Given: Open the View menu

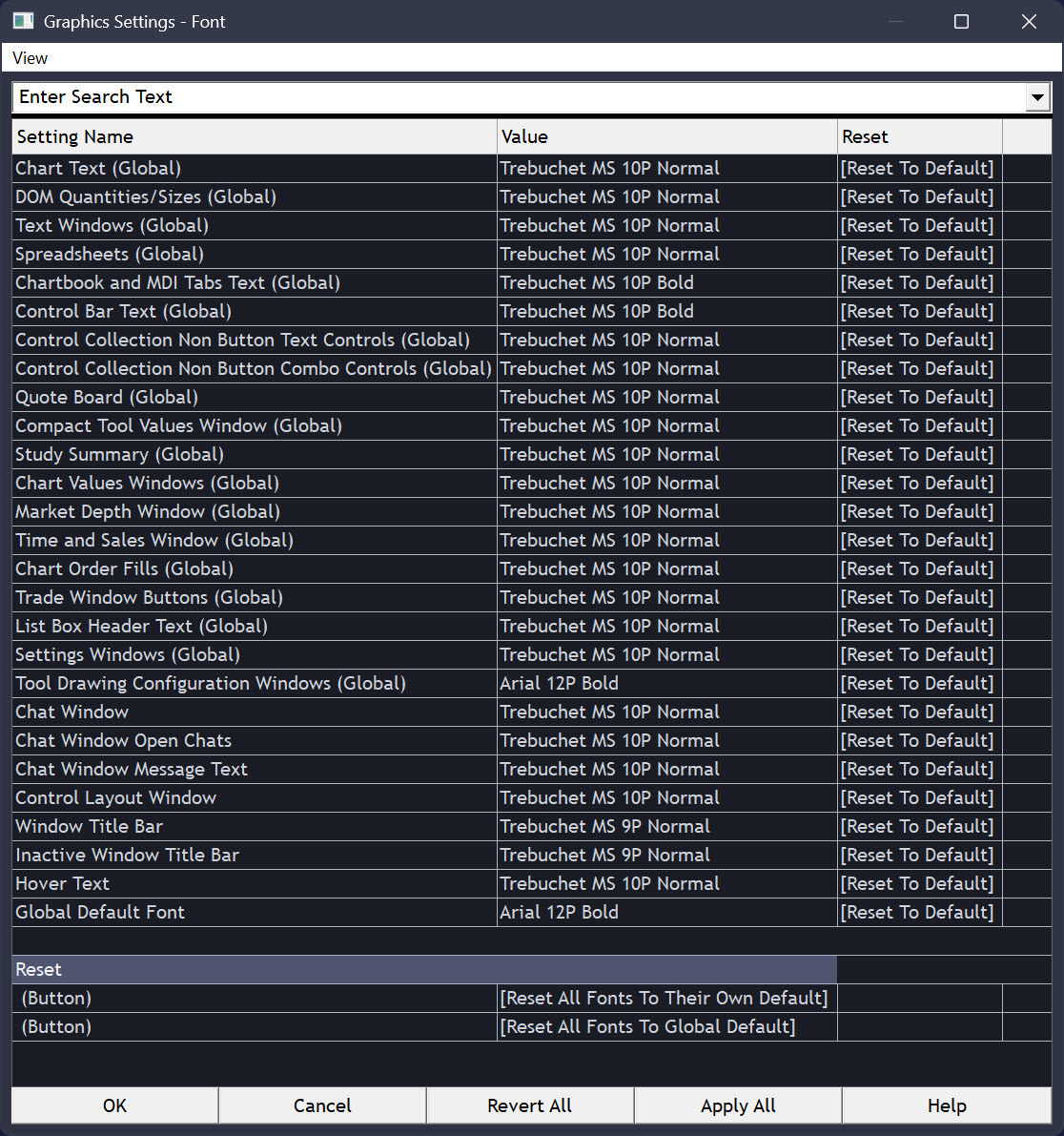Looking at the screenshot, I should [30, 58].
